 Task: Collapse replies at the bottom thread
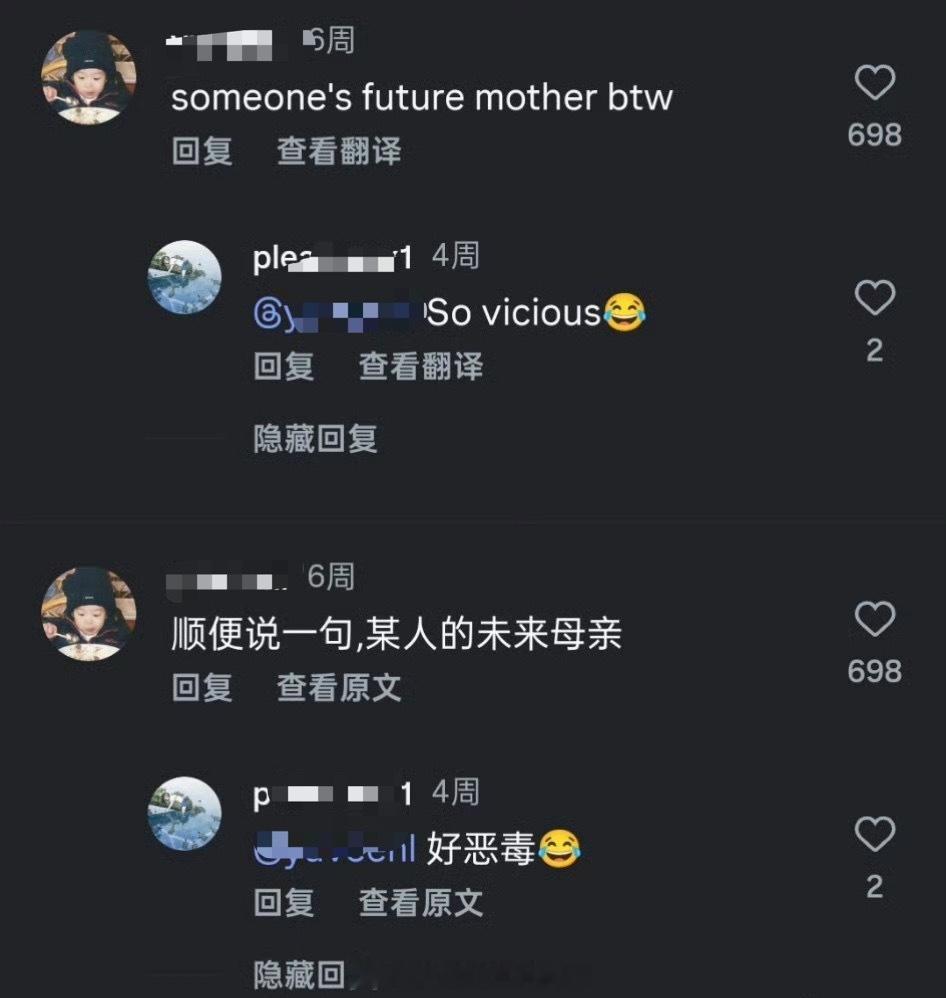click(299, 975)
